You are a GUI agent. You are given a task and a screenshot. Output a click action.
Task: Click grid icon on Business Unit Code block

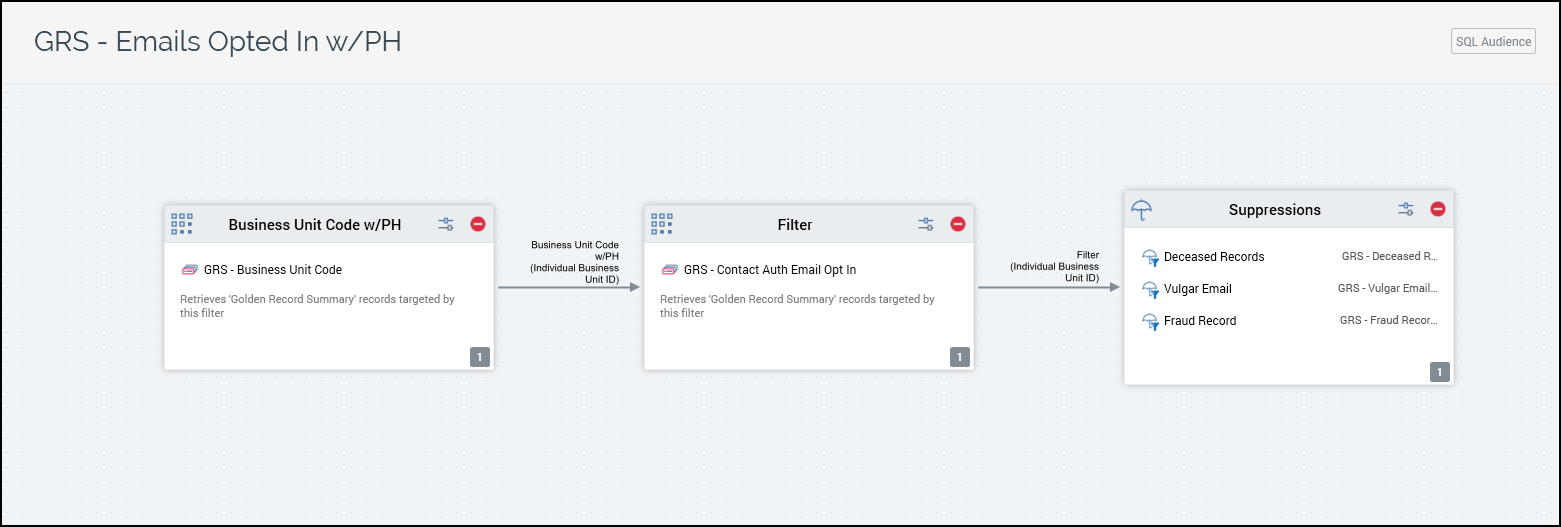click(x=182, y=224)
